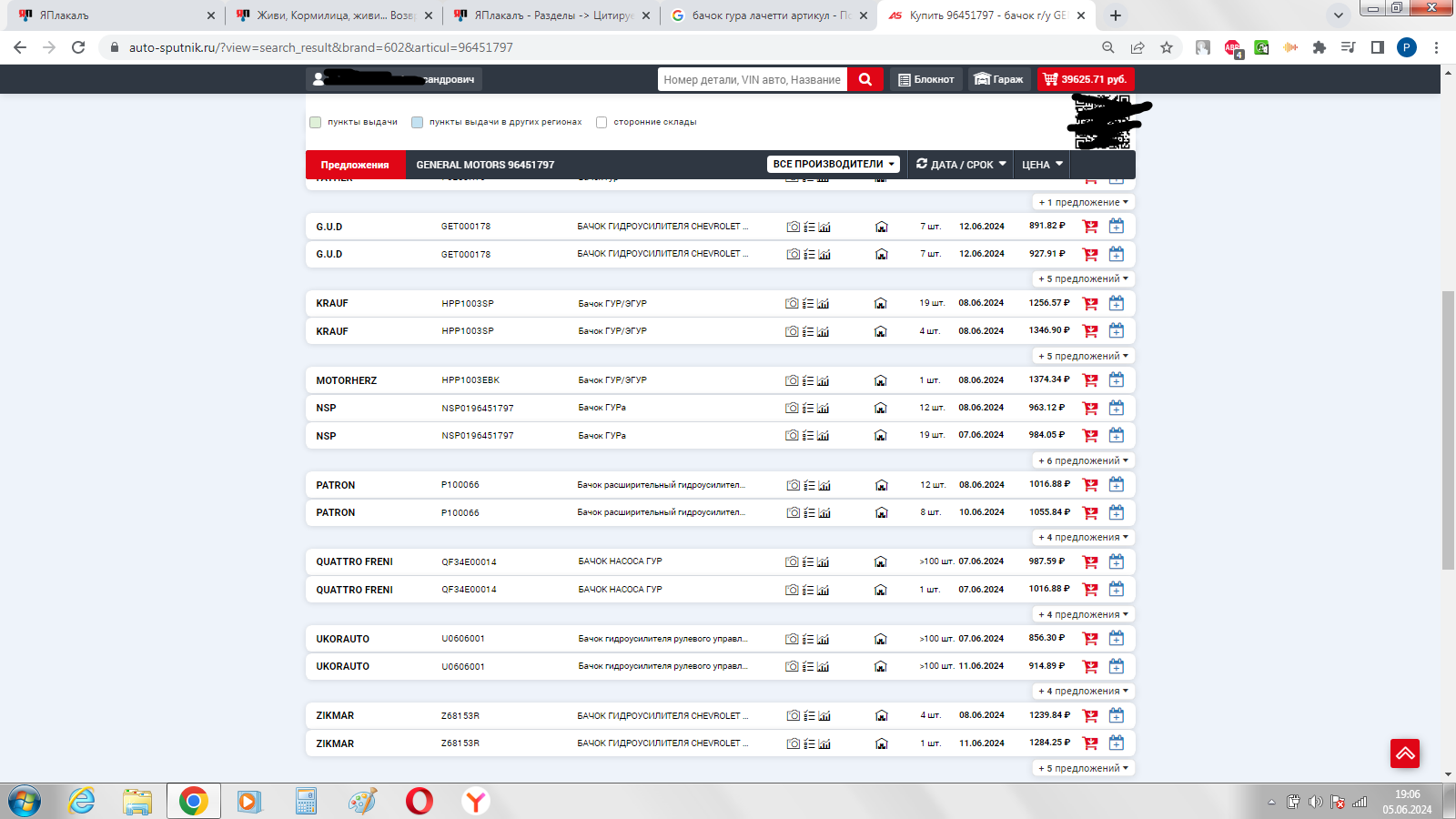Open price chart for UKORAUTO 856.30 ₽ offer
This screenshot has width=1456, height=819.
(824, 639)
